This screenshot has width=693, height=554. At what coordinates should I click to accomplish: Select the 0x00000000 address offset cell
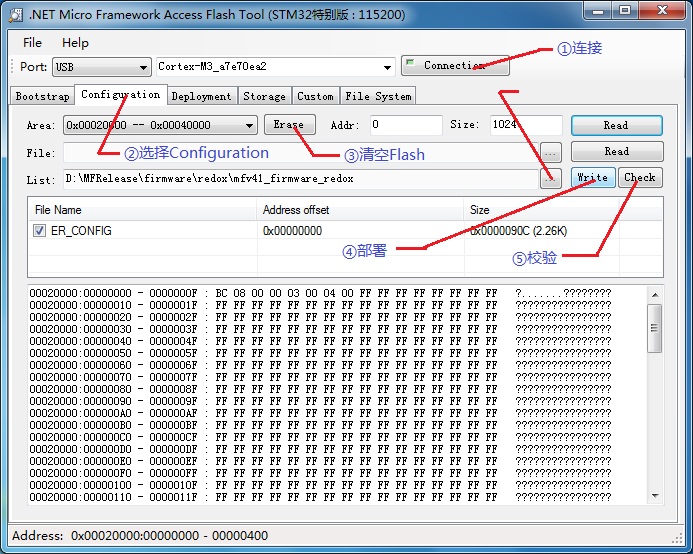292,231
